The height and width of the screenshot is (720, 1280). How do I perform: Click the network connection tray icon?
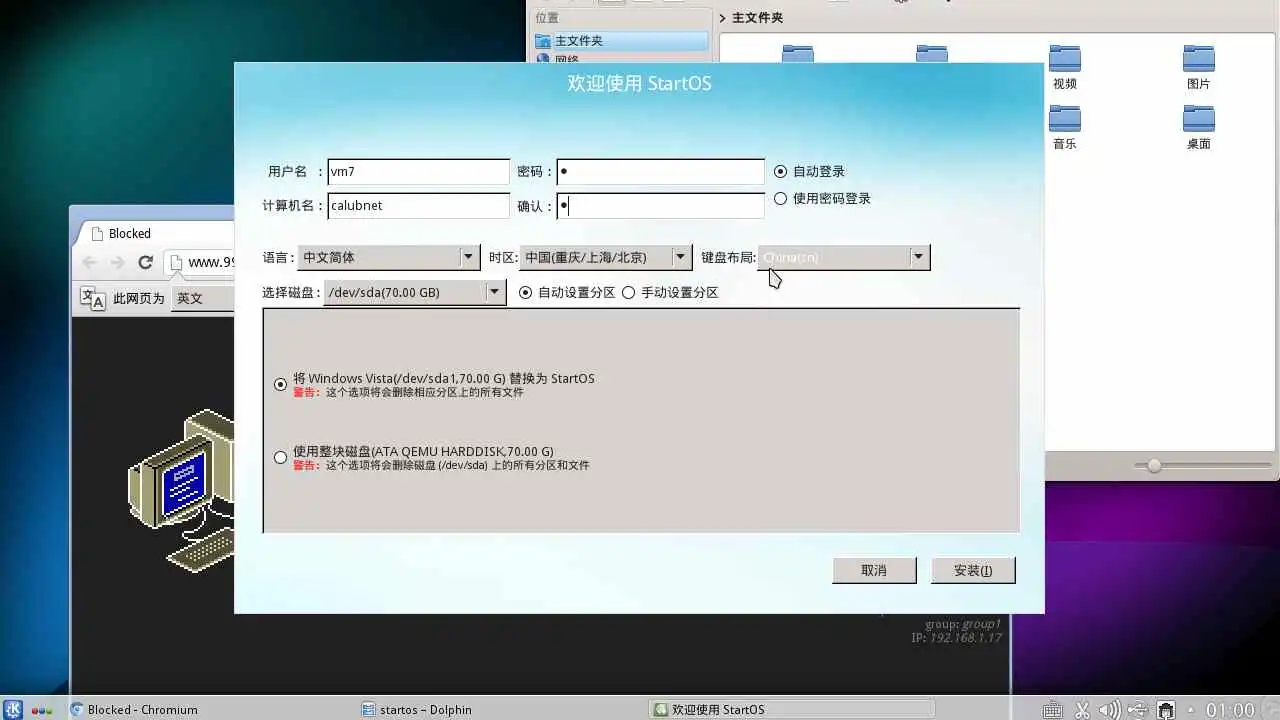coord(1166,710)
